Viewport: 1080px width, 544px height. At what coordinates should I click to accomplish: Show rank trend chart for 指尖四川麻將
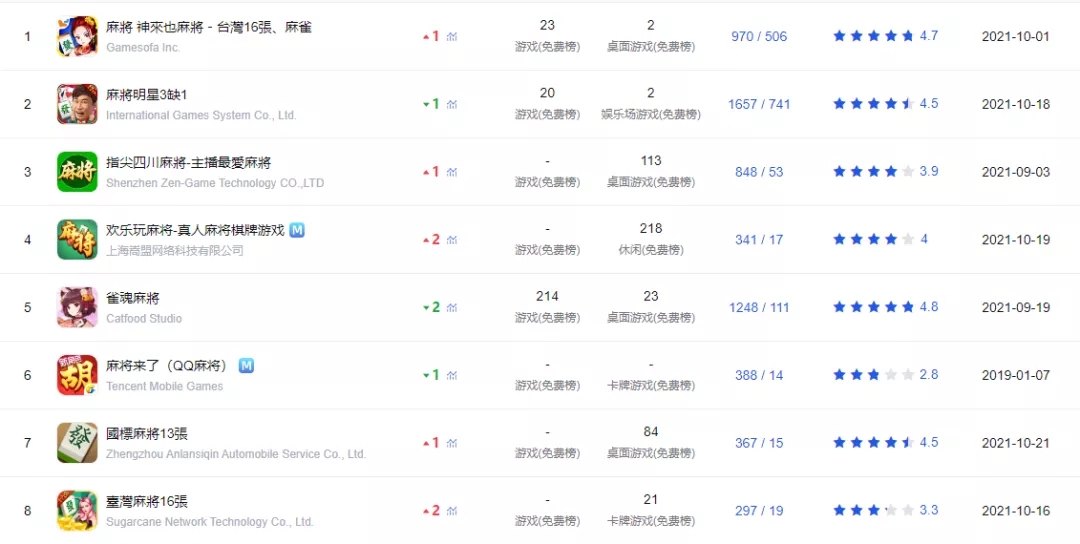tap(452, 171)
